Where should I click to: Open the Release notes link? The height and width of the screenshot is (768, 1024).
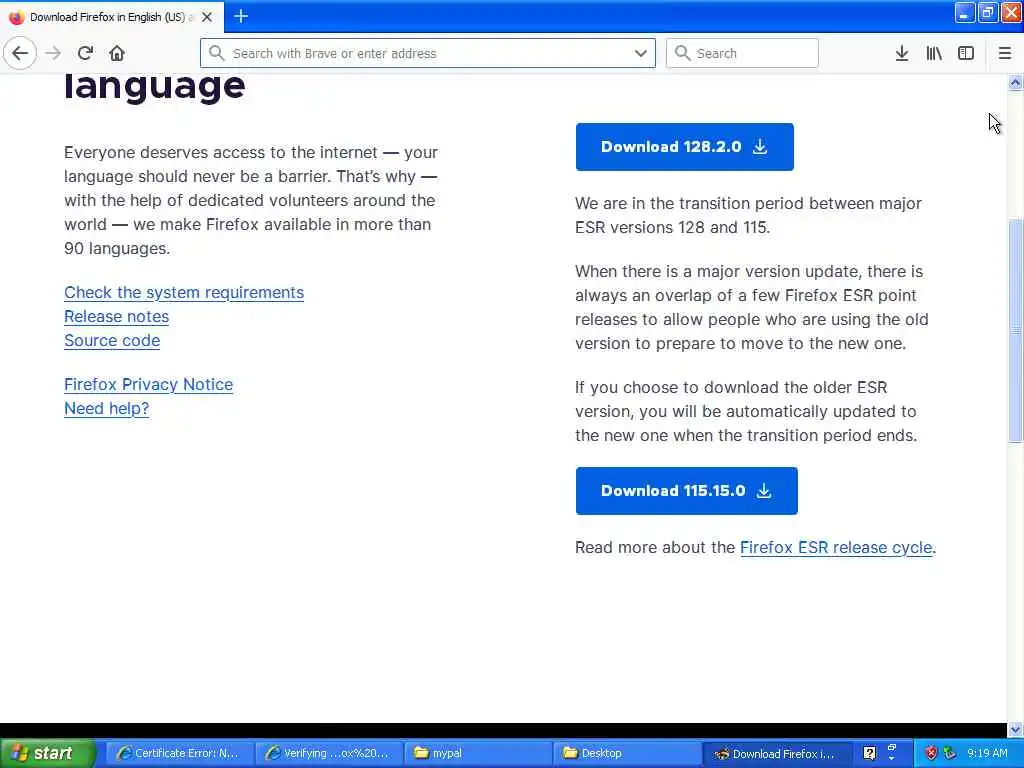coord(116,317)
